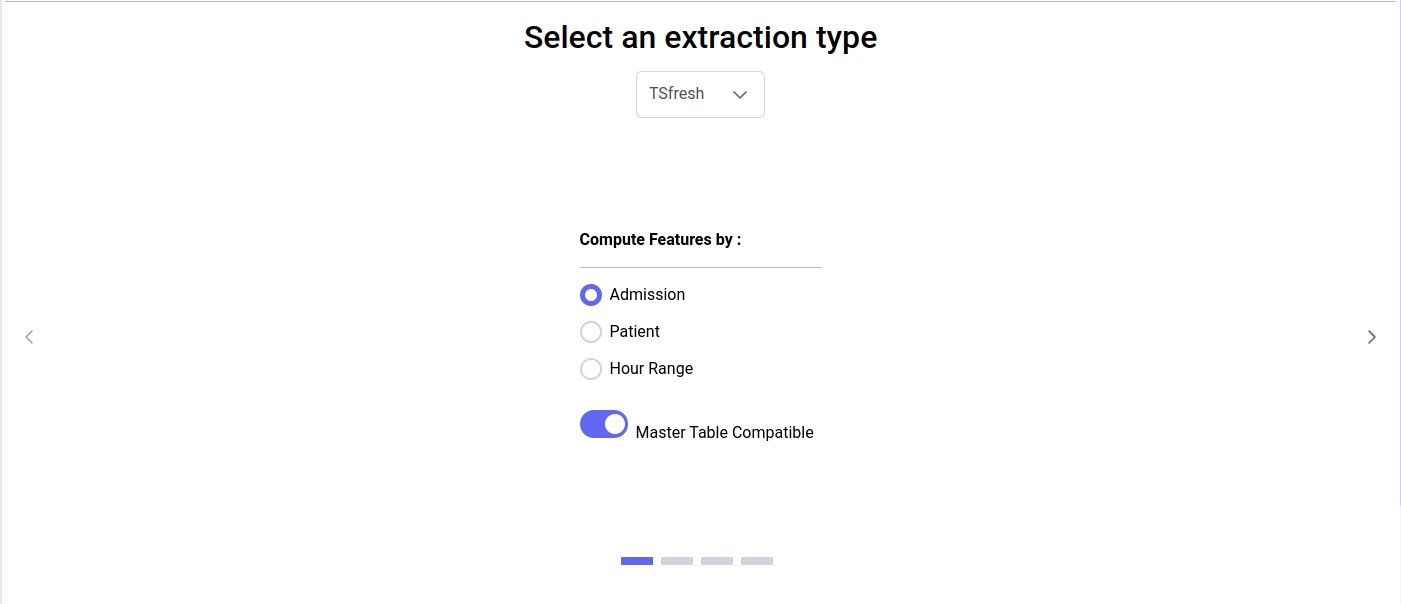Open the TSfresh extraction type dropdown
The height and width of the screenshot is (604, 1401).
(x=700, y=95)
